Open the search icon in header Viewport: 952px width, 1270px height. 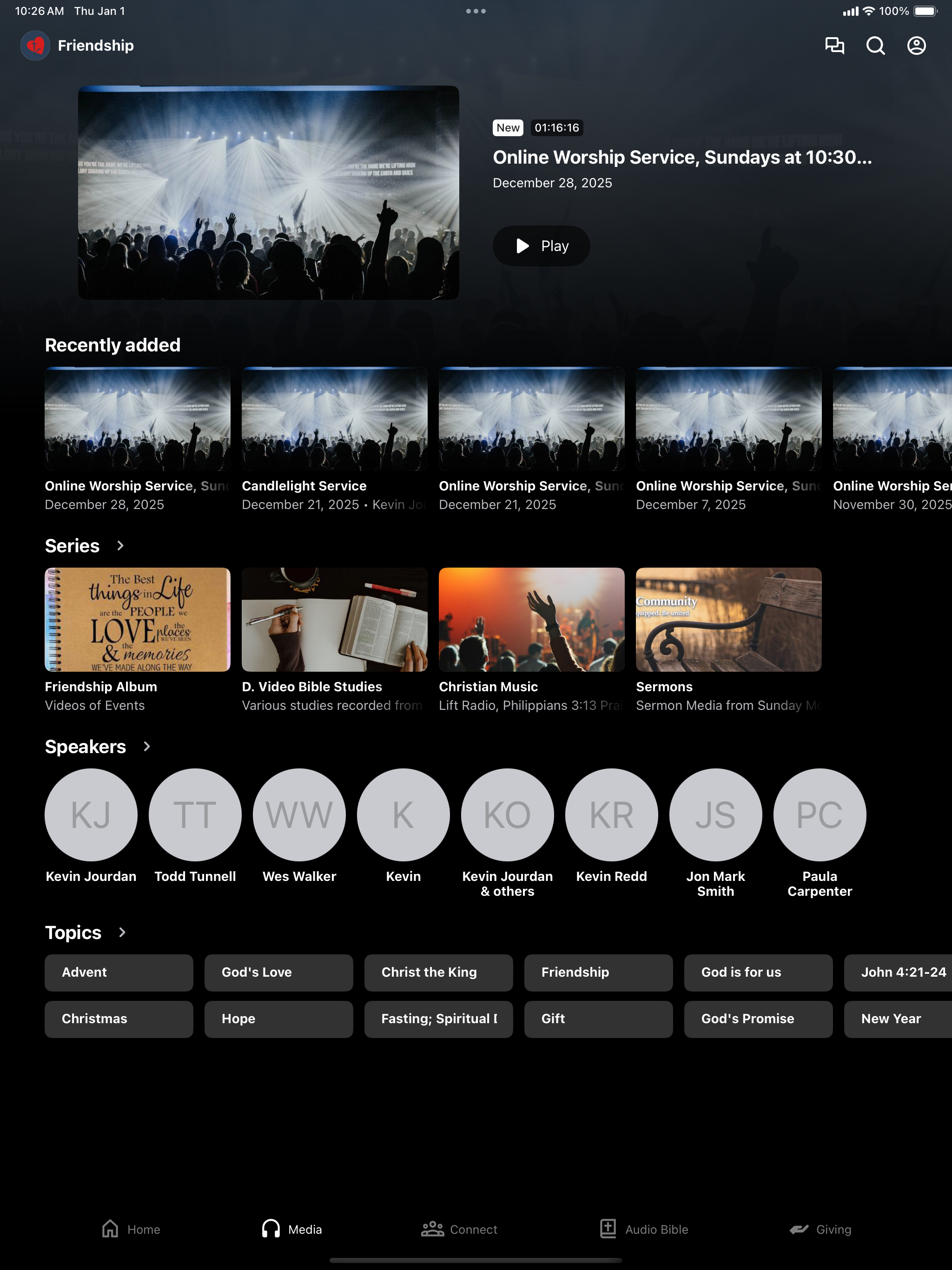coord(875,46)
